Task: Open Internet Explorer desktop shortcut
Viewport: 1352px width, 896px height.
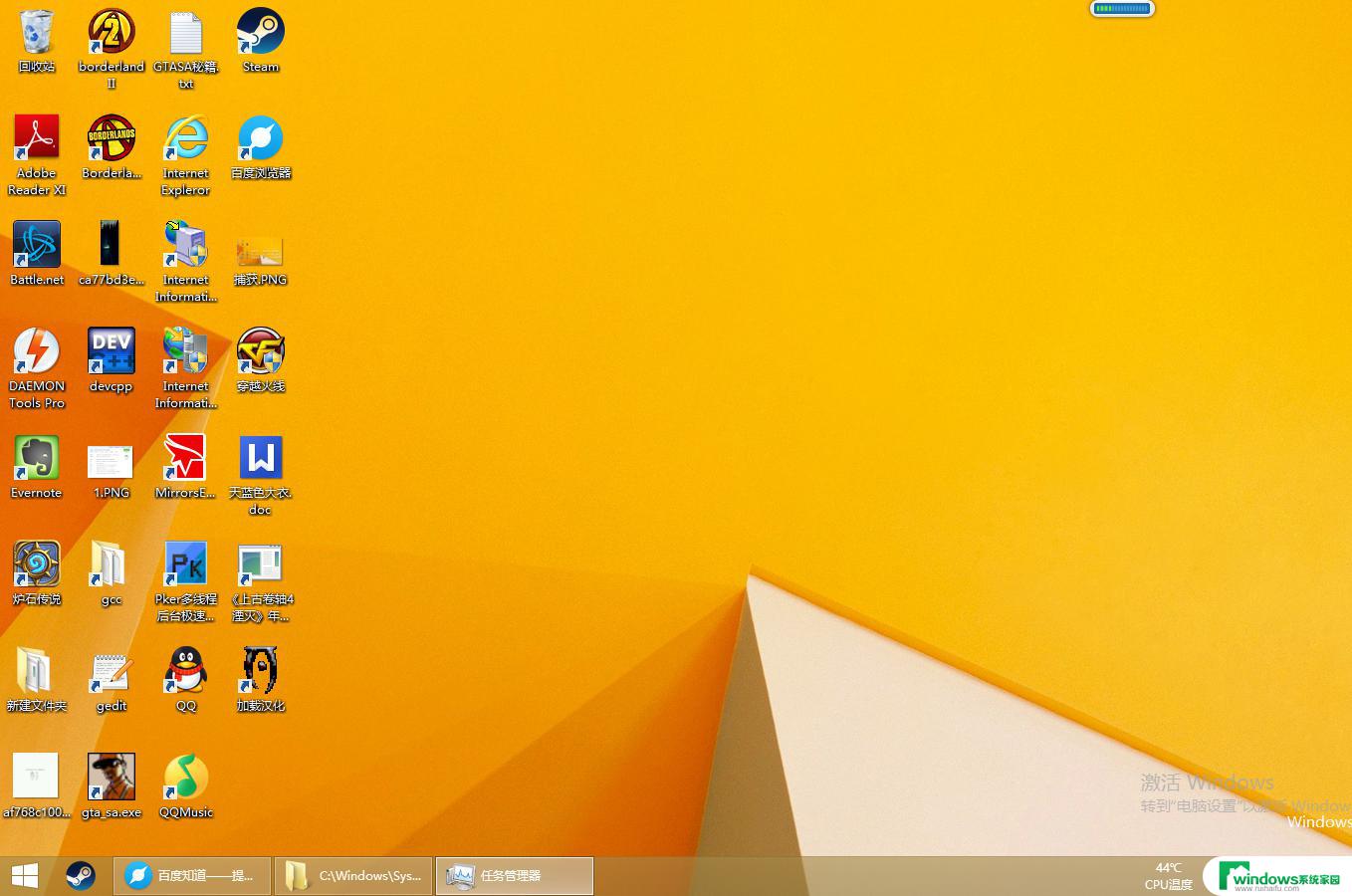Action: (186, 155)
